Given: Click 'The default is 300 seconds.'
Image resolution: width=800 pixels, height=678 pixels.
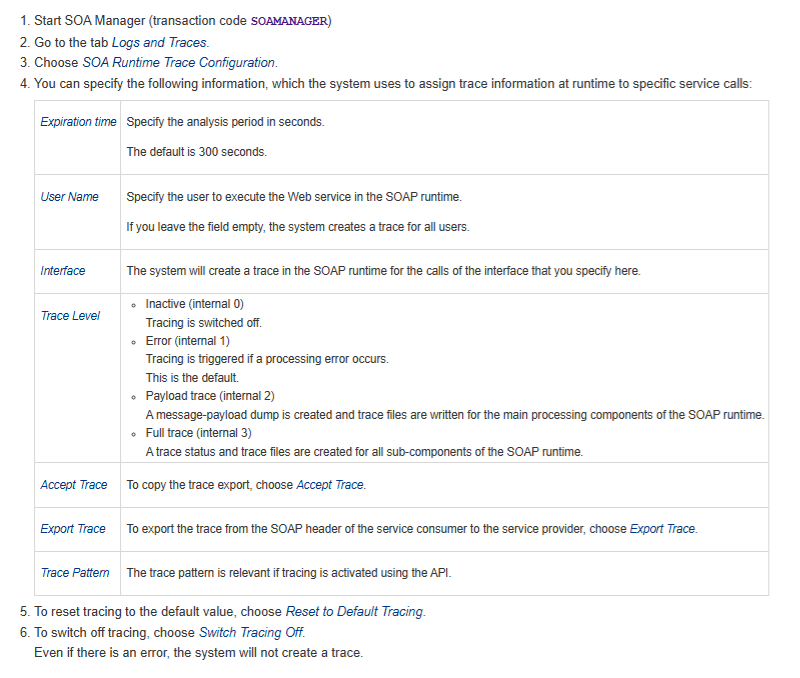Looking at the screenshot, I should click(x=196, y=152).
